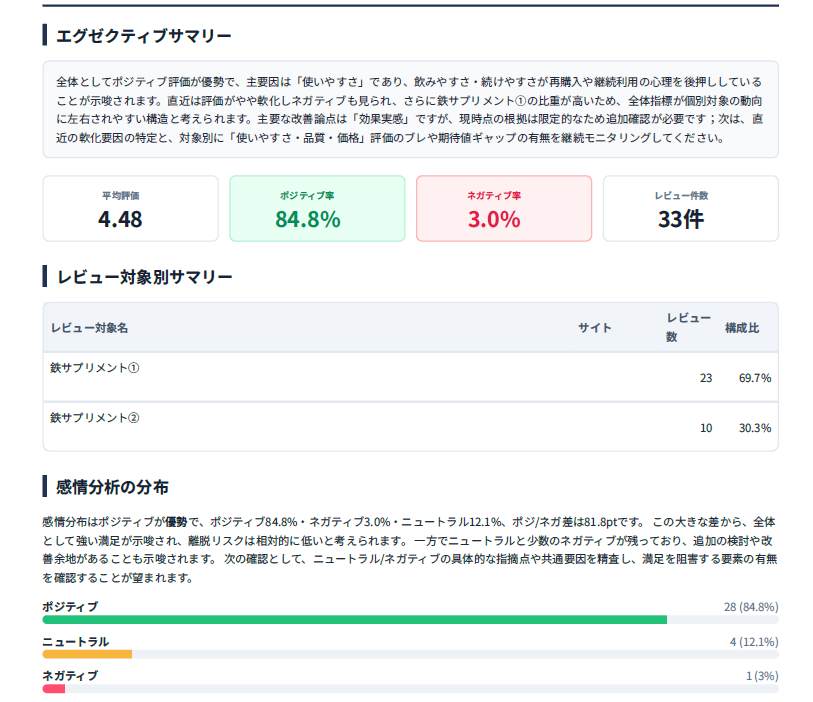Click the レビュー対象別サマリー heading
813x702 pixels.
click(144, 277)
